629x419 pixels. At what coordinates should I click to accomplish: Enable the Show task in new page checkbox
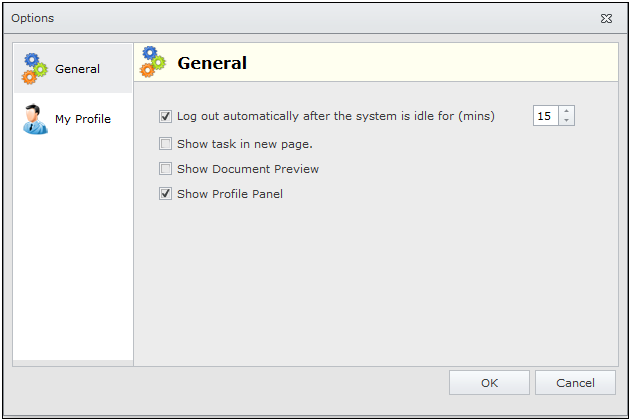tap(166, 144)
